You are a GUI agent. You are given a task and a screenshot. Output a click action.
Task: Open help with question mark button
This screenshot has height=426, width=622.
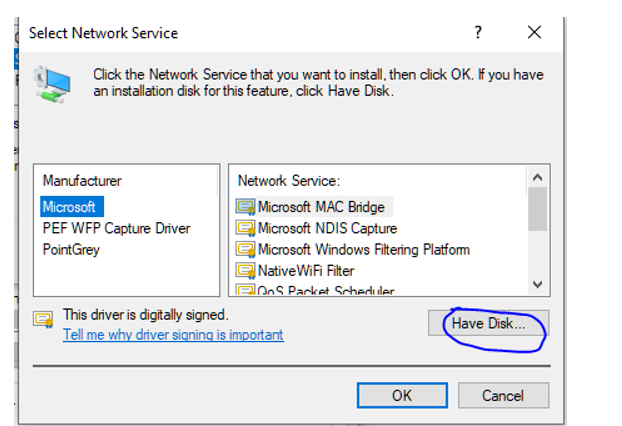[x=478, y=32]
